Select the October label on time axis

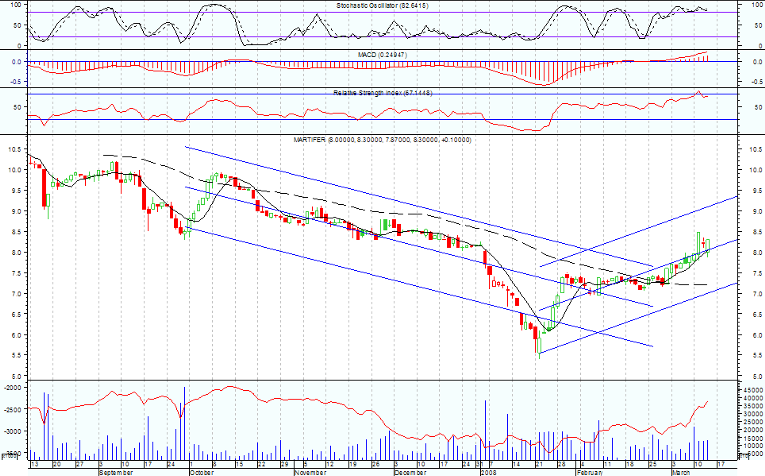(201, 473)
